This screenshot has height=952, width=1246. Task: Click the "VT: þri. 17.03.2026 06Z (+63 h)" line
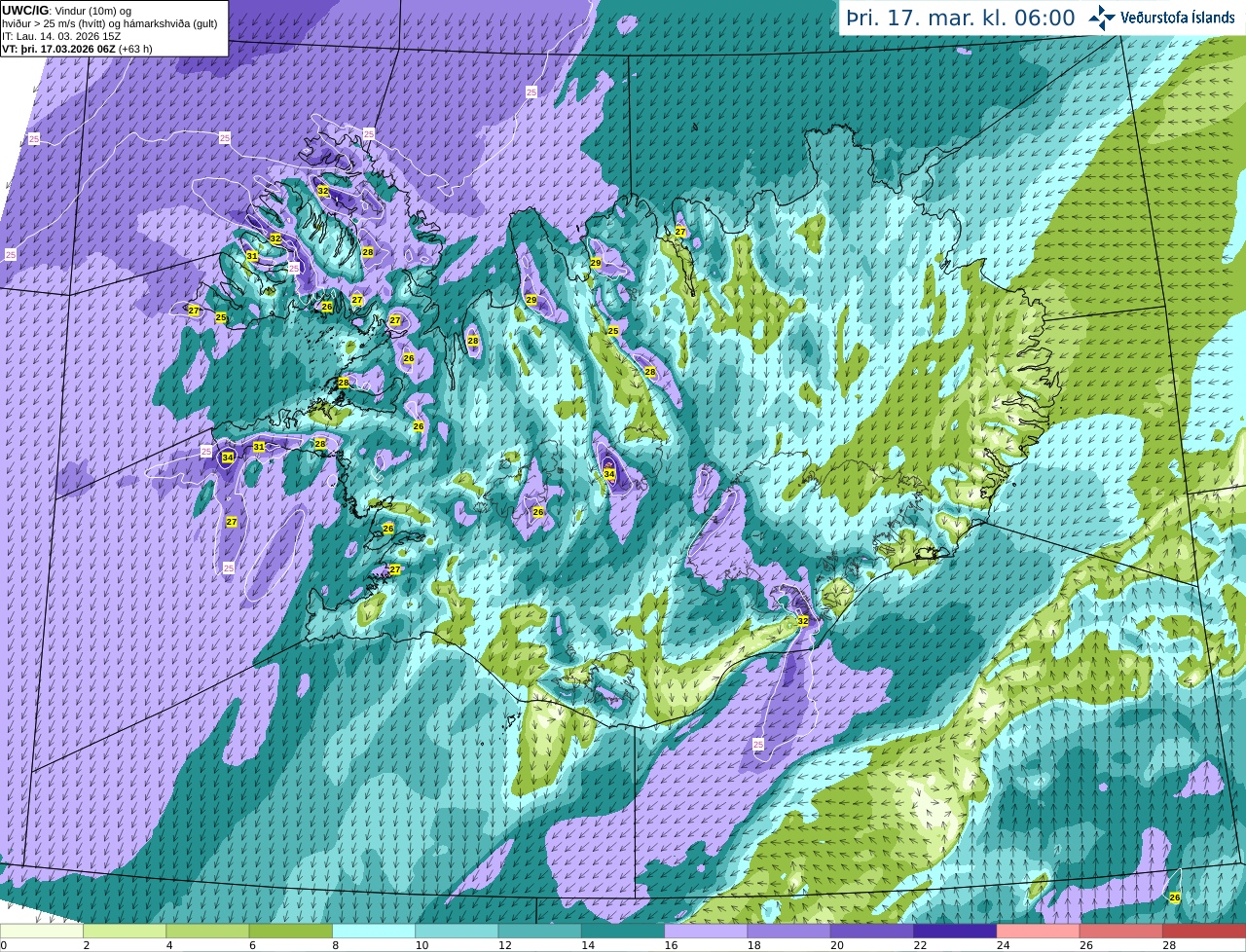pos(77,49)
